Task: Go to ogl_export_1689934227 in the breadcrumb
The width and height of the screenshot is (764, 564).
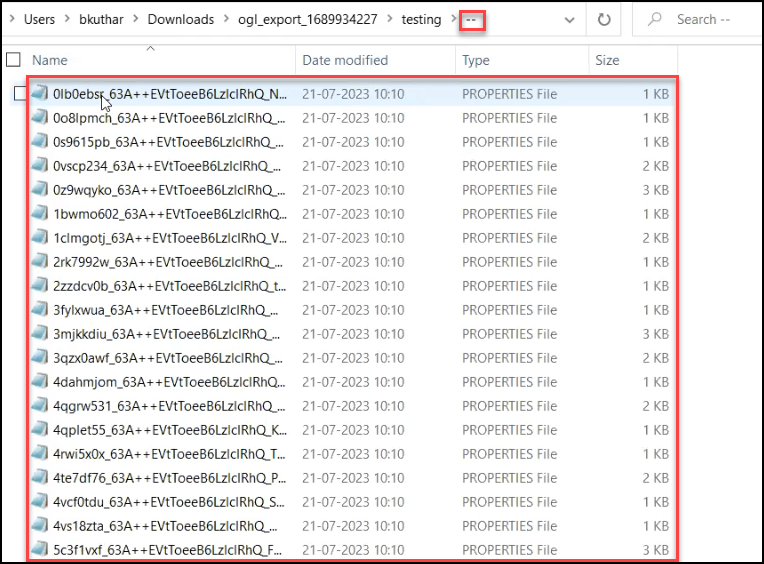Action: coord(307,19)
